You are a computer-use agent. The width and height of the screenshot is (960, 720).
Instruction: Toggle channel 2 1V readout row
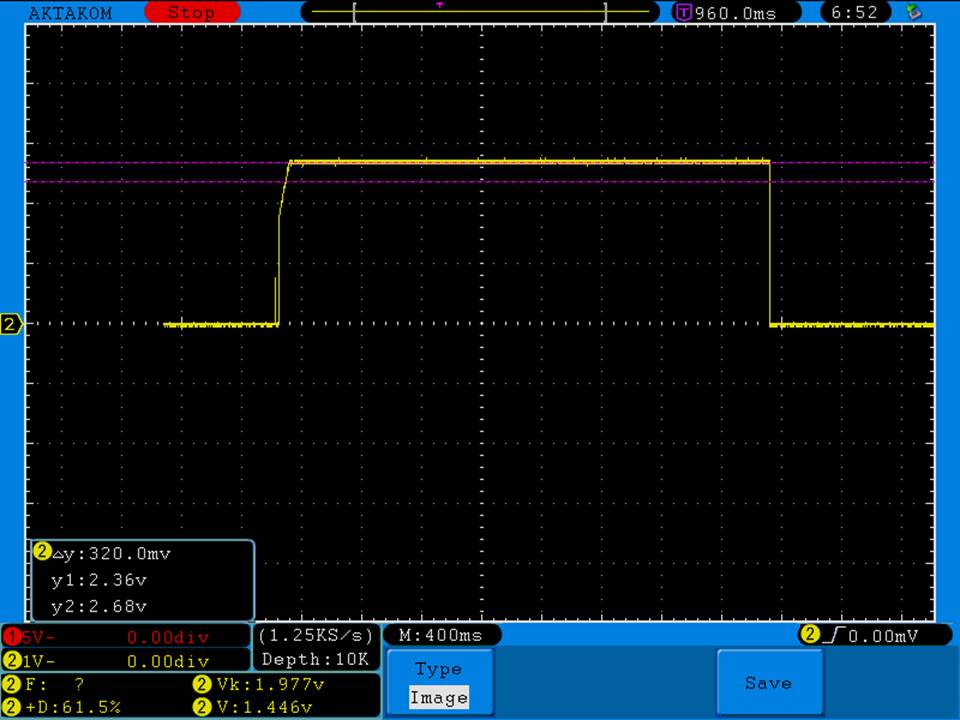pos(125,661)
